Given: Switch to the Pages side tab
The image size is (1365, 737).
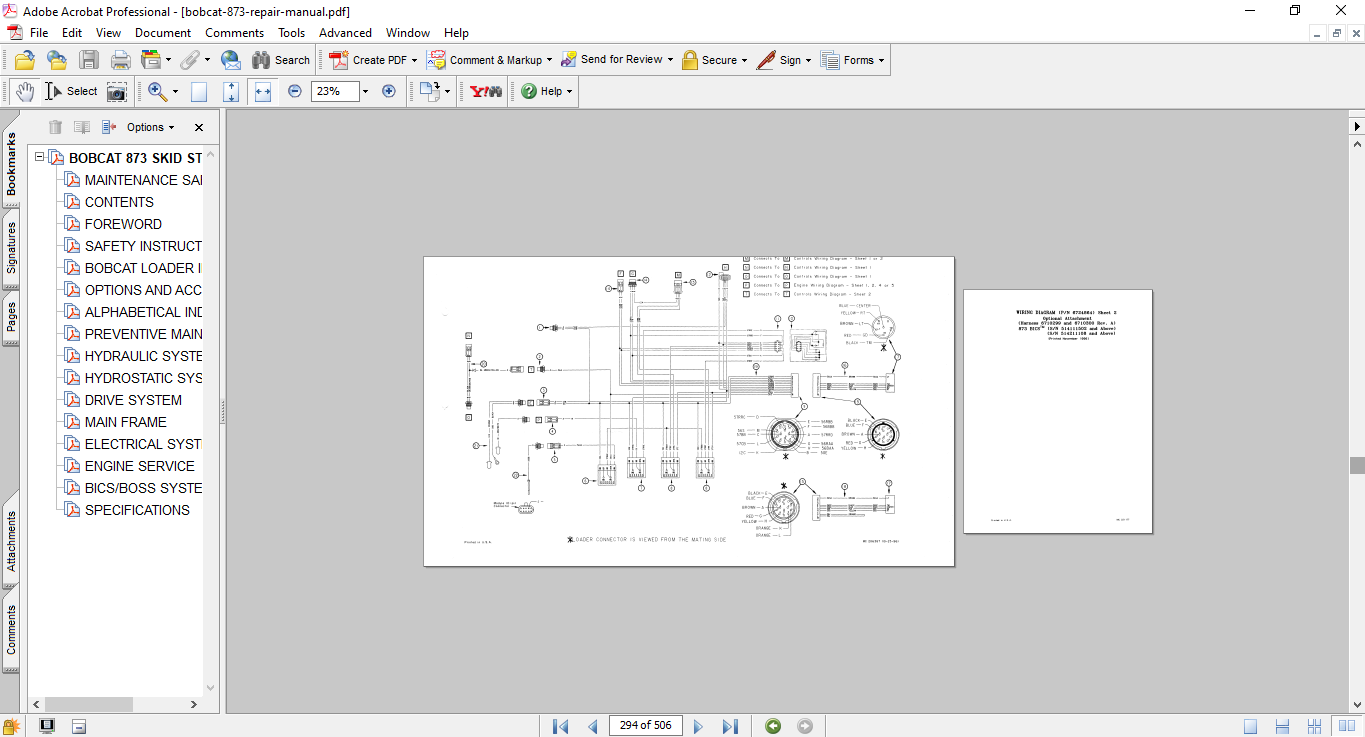Looking at the screenshot, I should (12, 317).
